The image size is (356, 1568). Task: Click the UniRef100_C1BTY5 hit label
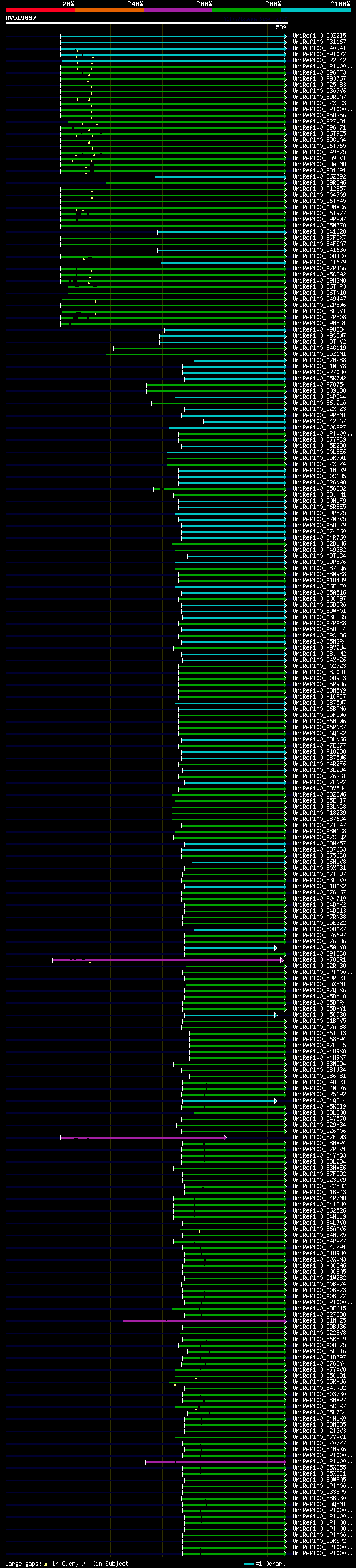pyautogui.click(x=319, y=1021)
